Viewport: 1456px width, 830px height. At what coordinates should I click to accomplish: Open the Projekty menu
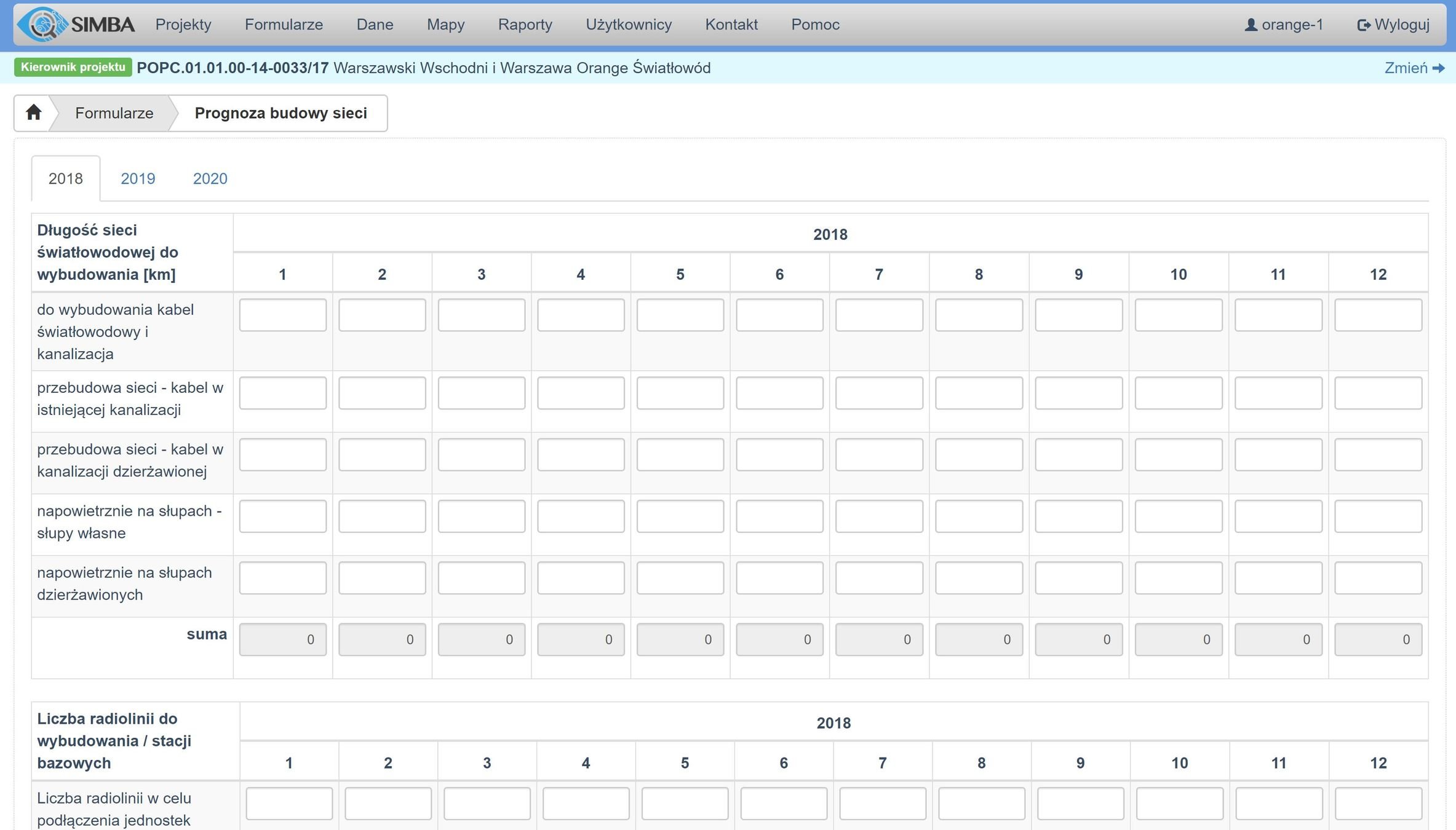pyautogui.click(x=183, y=25)
